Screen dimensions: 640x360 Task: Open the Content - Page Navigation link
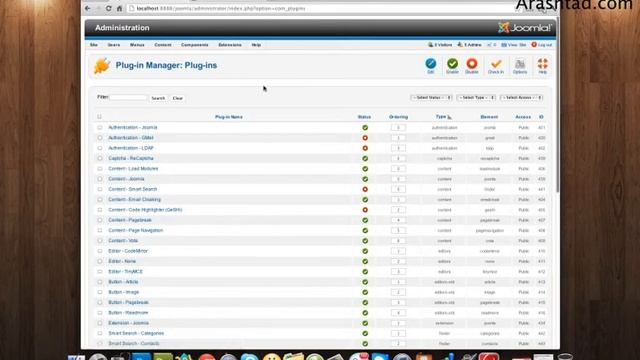(136, 230)
